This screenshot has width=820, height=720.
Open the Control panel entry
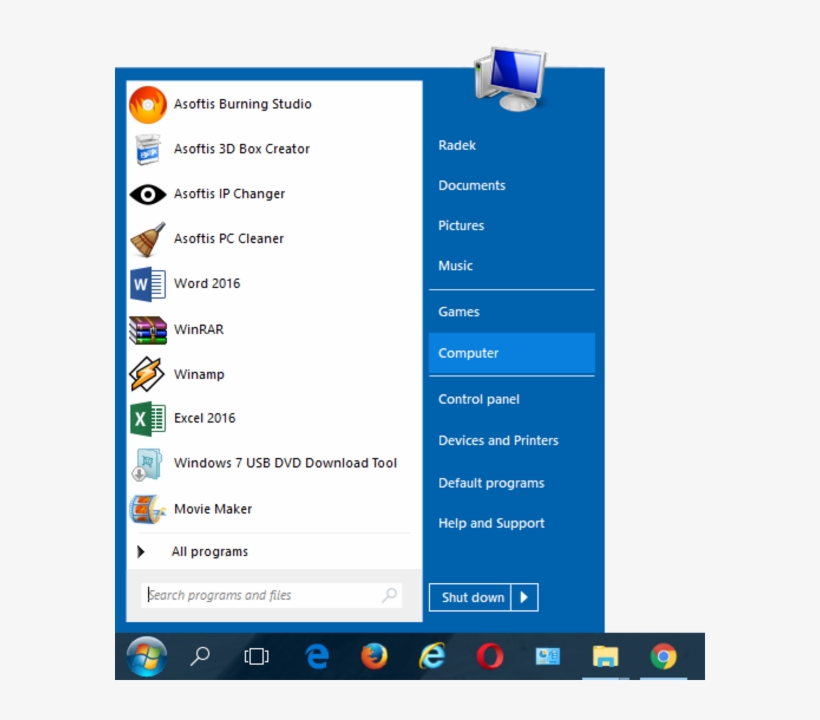(x=479, y=399)
